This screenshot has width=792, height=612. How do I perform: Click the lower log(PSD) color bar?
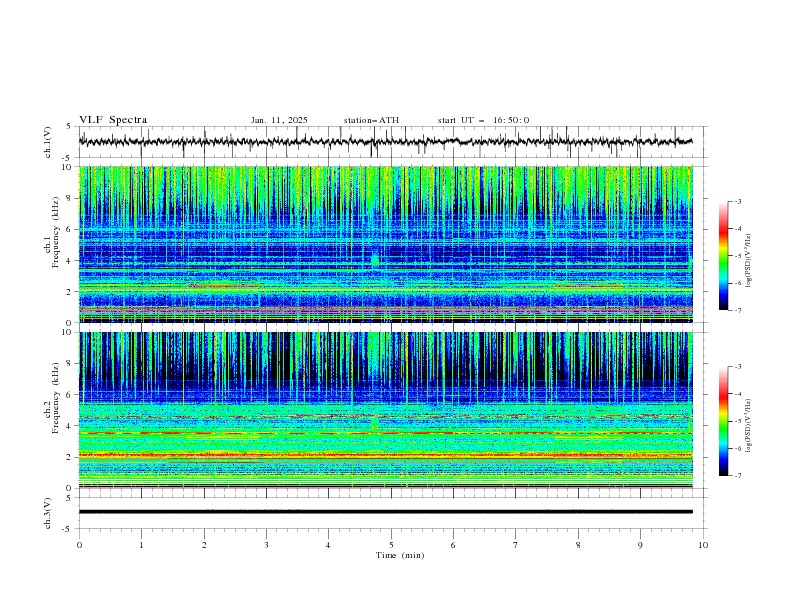pyautogui.click(x=723, y=421)
